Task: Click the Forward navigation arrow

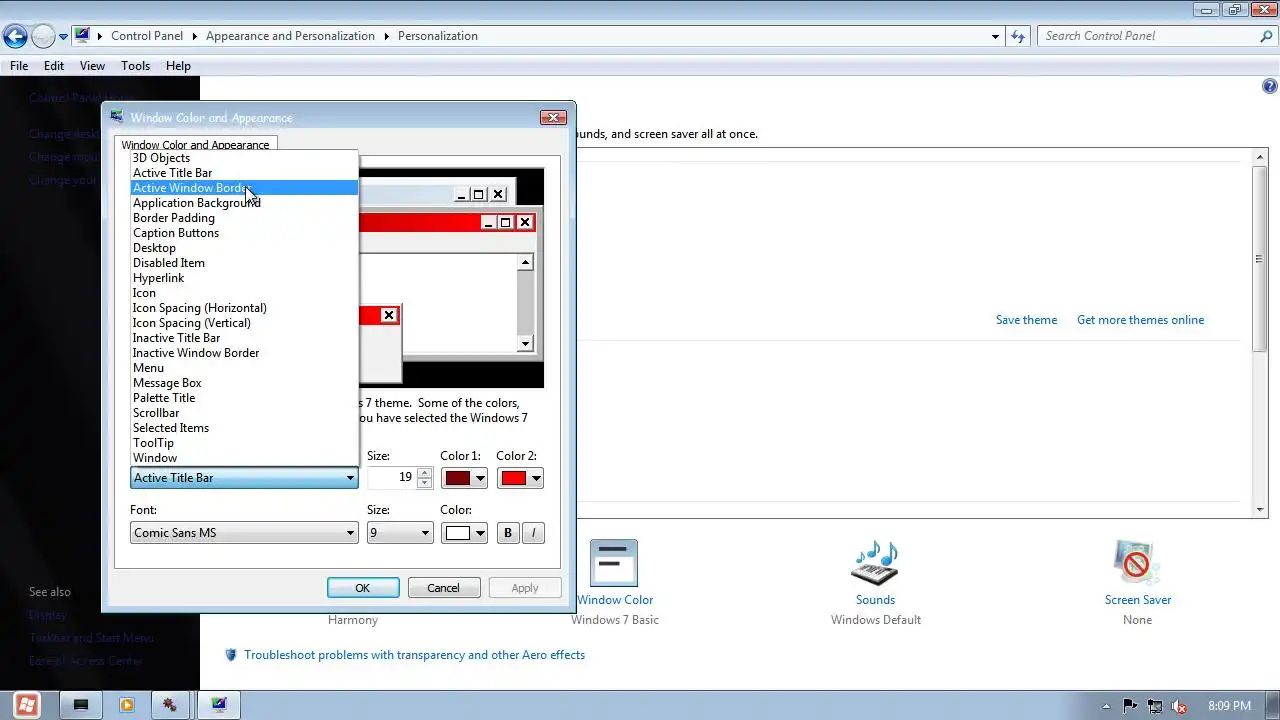Action: tap(43, 37)
